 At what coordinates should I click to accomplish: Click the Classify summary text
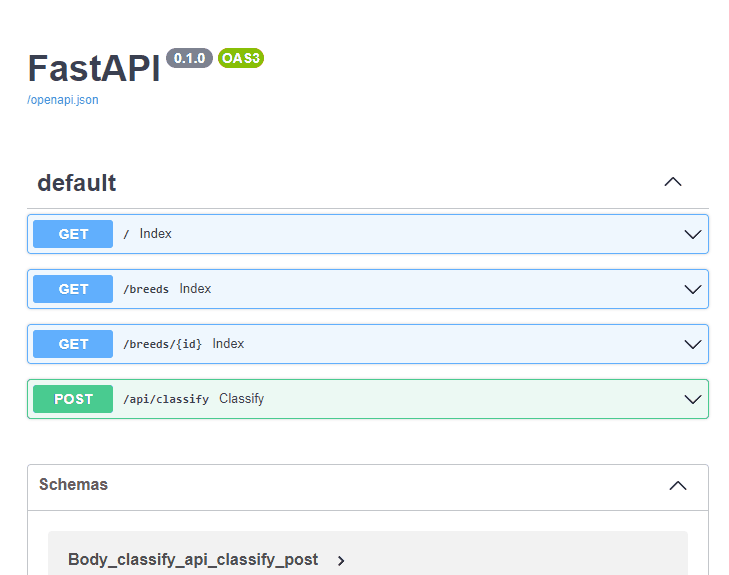click(x=242, y=399)
